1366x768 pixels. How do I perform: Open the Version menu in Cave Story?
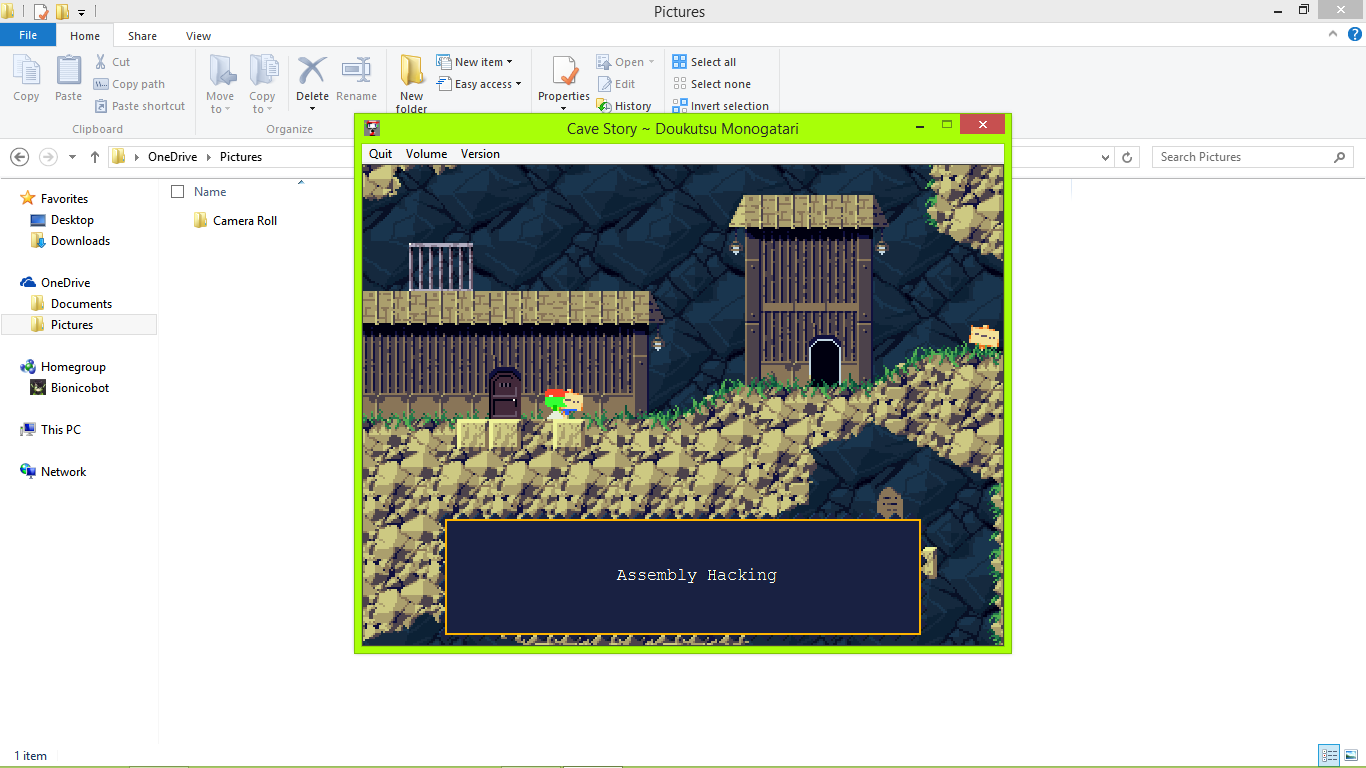tap(480, 154)
